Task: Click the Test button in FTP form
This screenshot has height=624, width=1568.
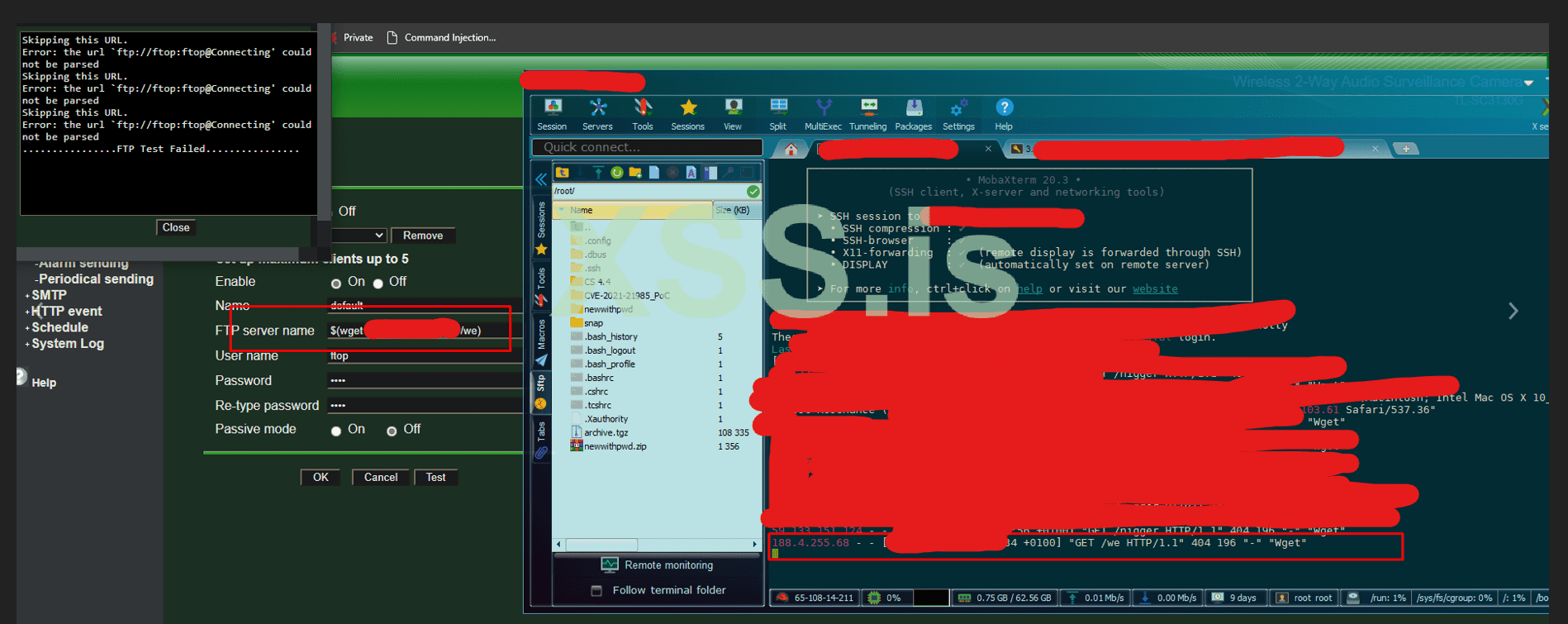Action: click(x=435, y=477)
